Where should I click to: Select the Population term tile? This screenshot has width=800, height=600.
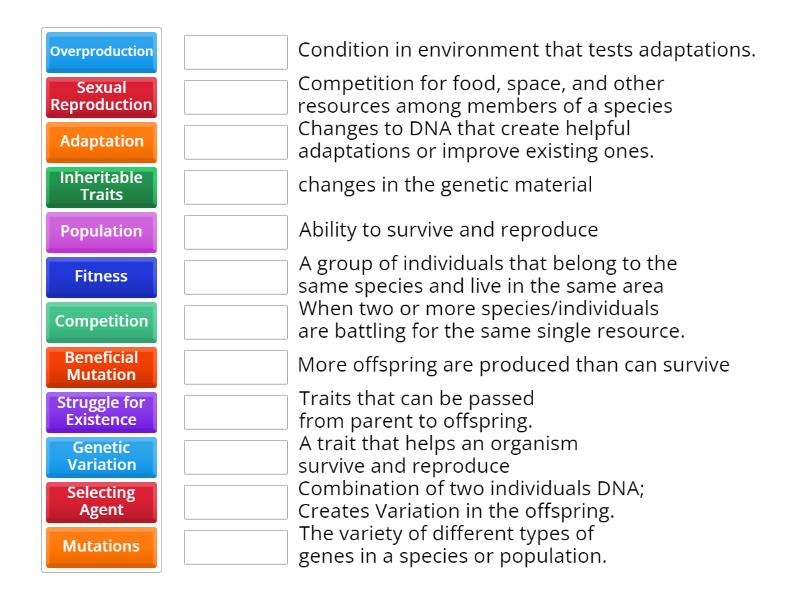100,232
